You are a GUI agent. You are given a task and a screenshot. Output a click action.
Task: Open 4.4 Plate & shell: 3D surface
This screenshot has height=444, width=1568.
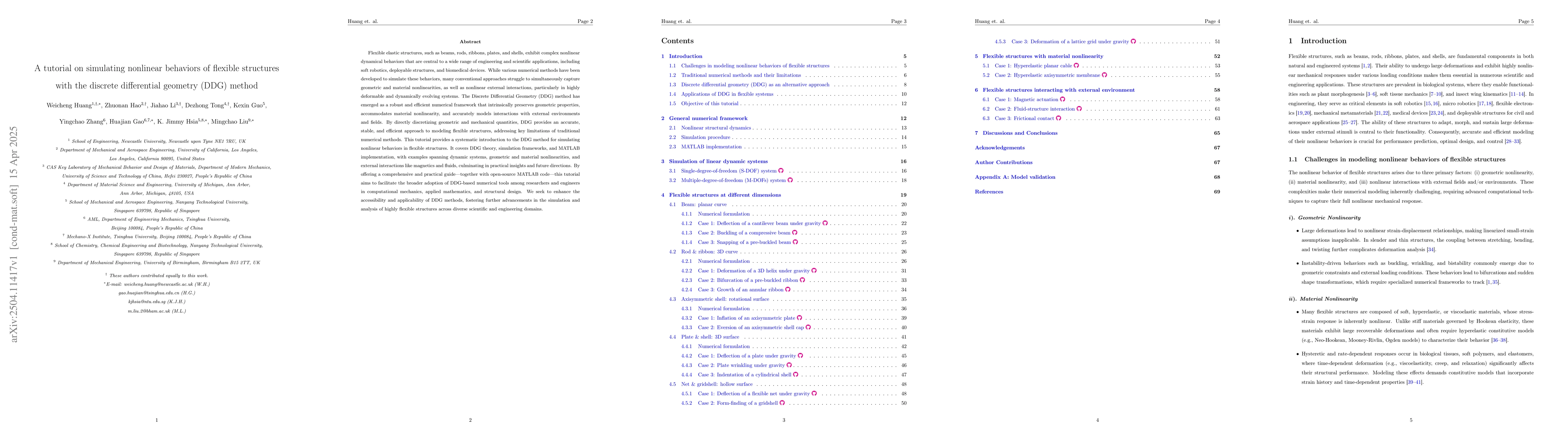pos(704,337)
